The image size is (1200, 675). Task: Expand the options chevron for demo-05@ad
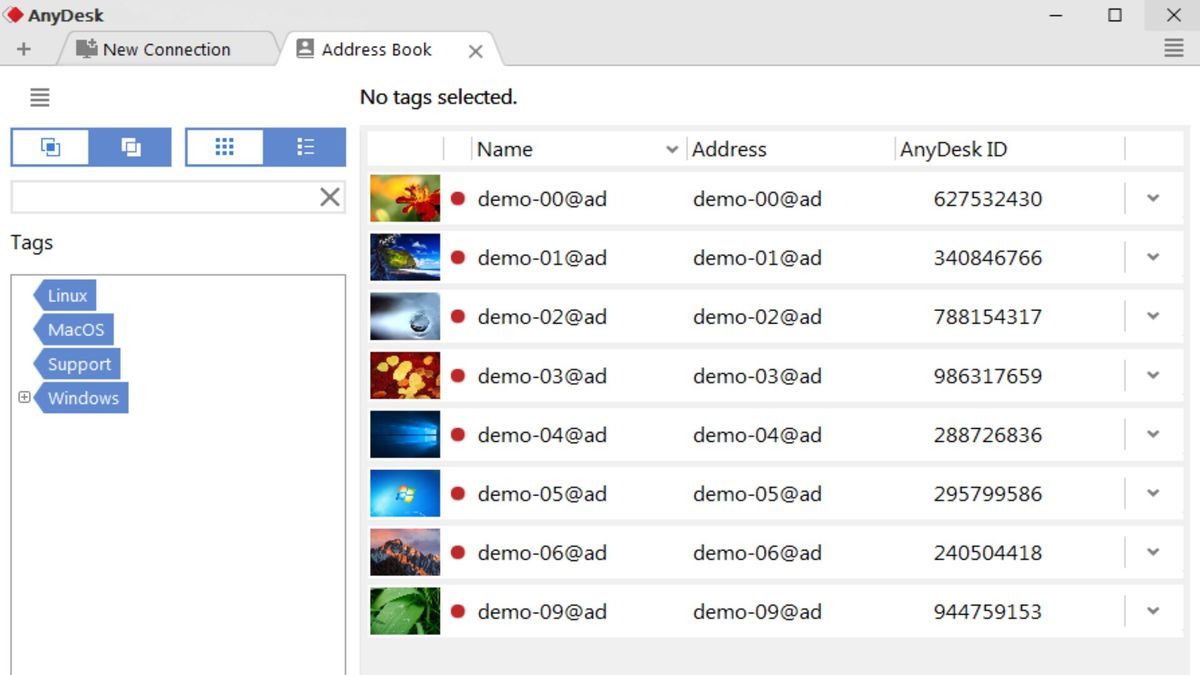pos(1154,493)
